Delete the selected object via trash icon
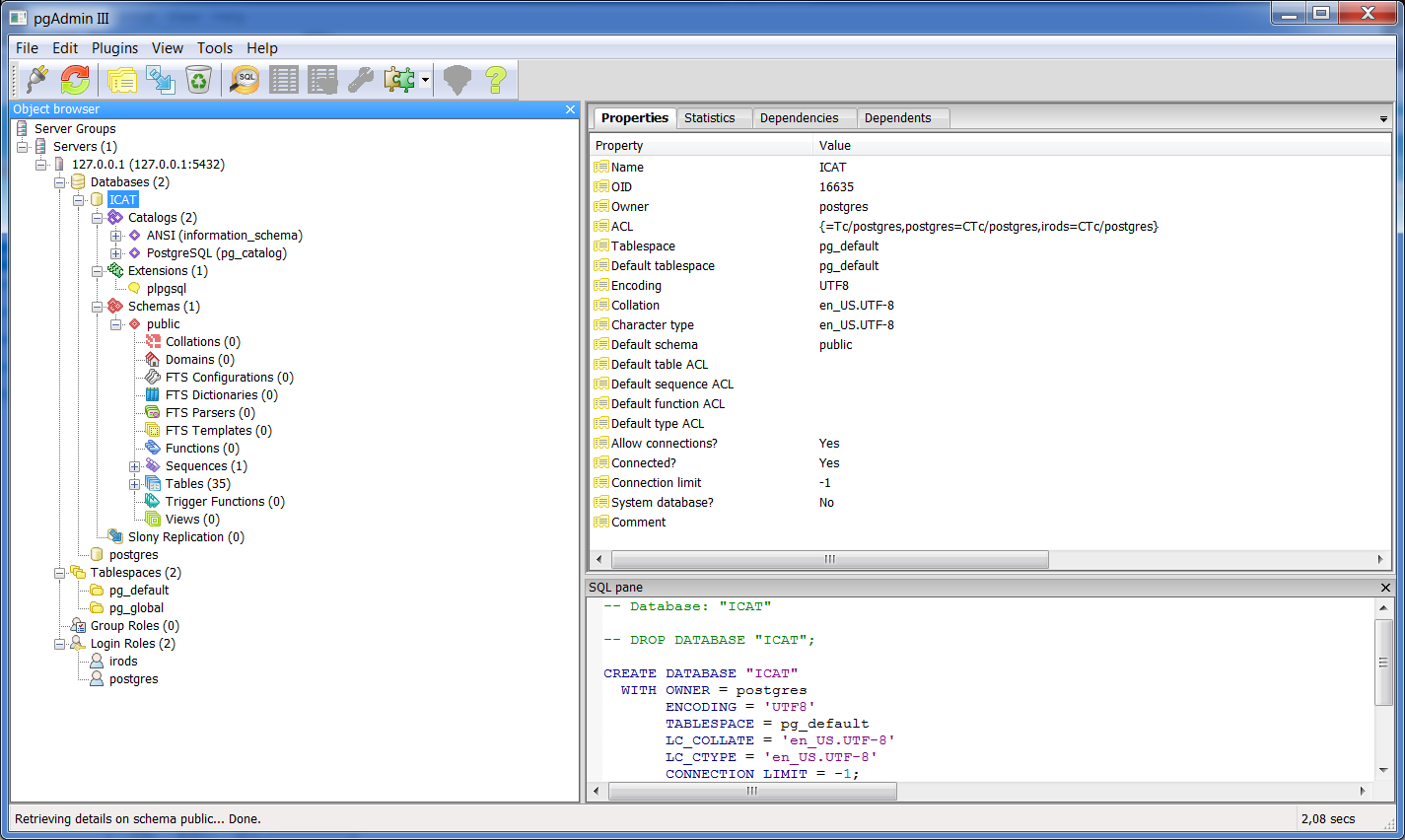This screenshot has width=1405, height=840. [199, 79]
